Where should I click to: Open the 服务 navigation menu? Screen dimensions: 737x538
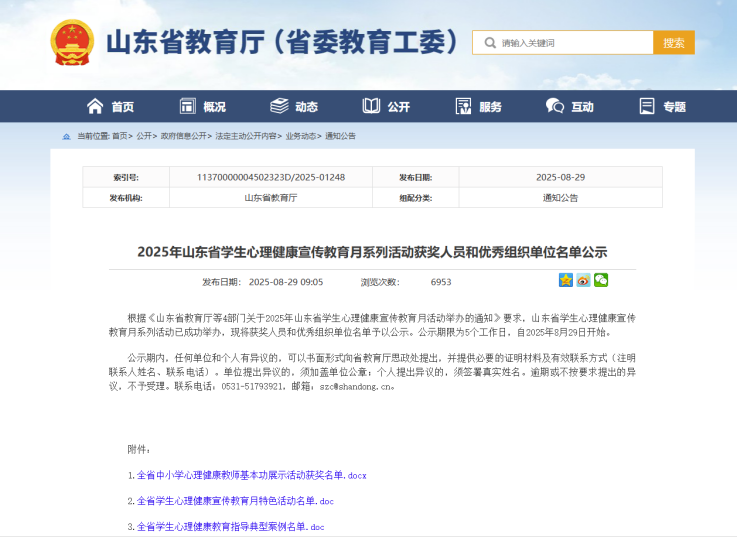tap(478, 106)
